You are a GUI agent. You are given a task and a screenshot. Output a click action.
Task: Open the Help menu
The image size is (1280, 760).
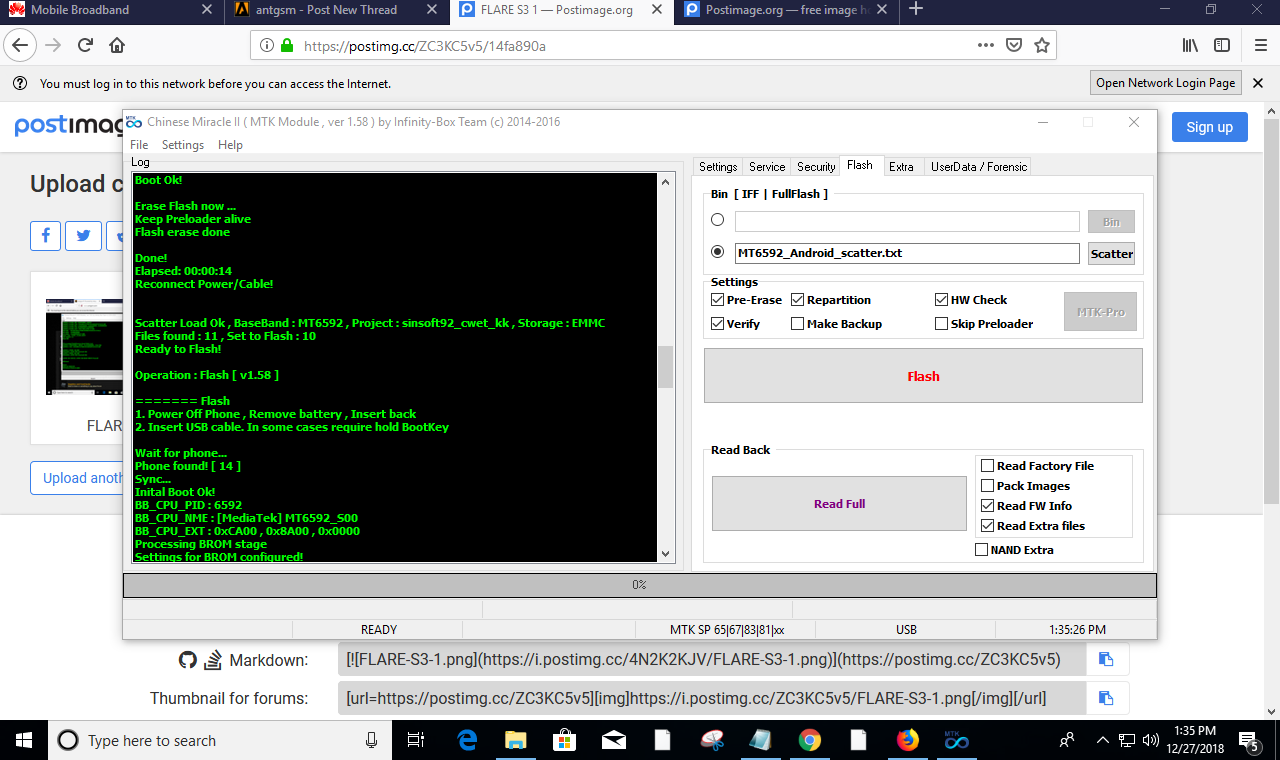tap(230, 145)
